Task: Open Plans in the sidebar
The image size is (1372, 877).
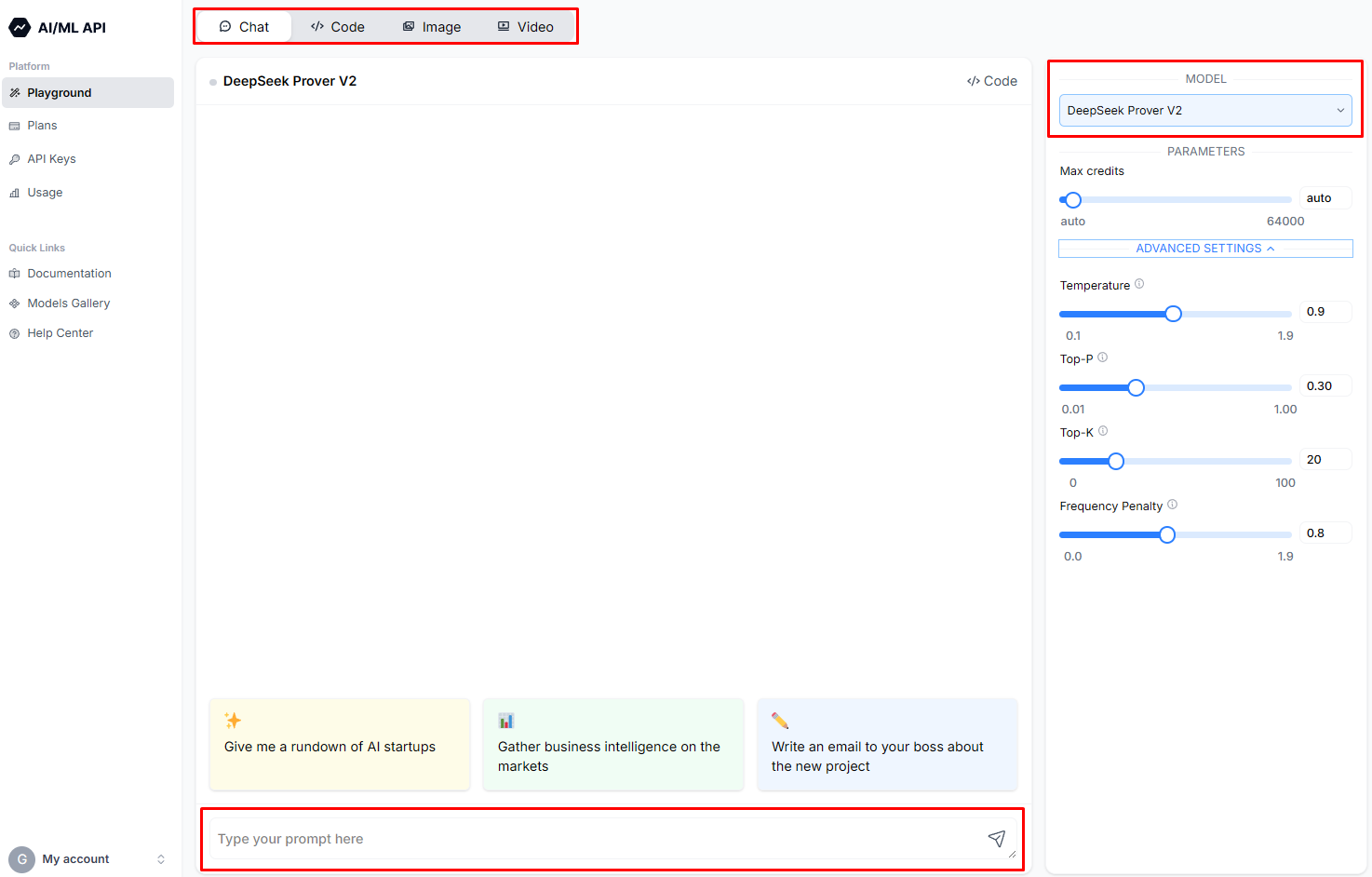Action: click(87, 126)
